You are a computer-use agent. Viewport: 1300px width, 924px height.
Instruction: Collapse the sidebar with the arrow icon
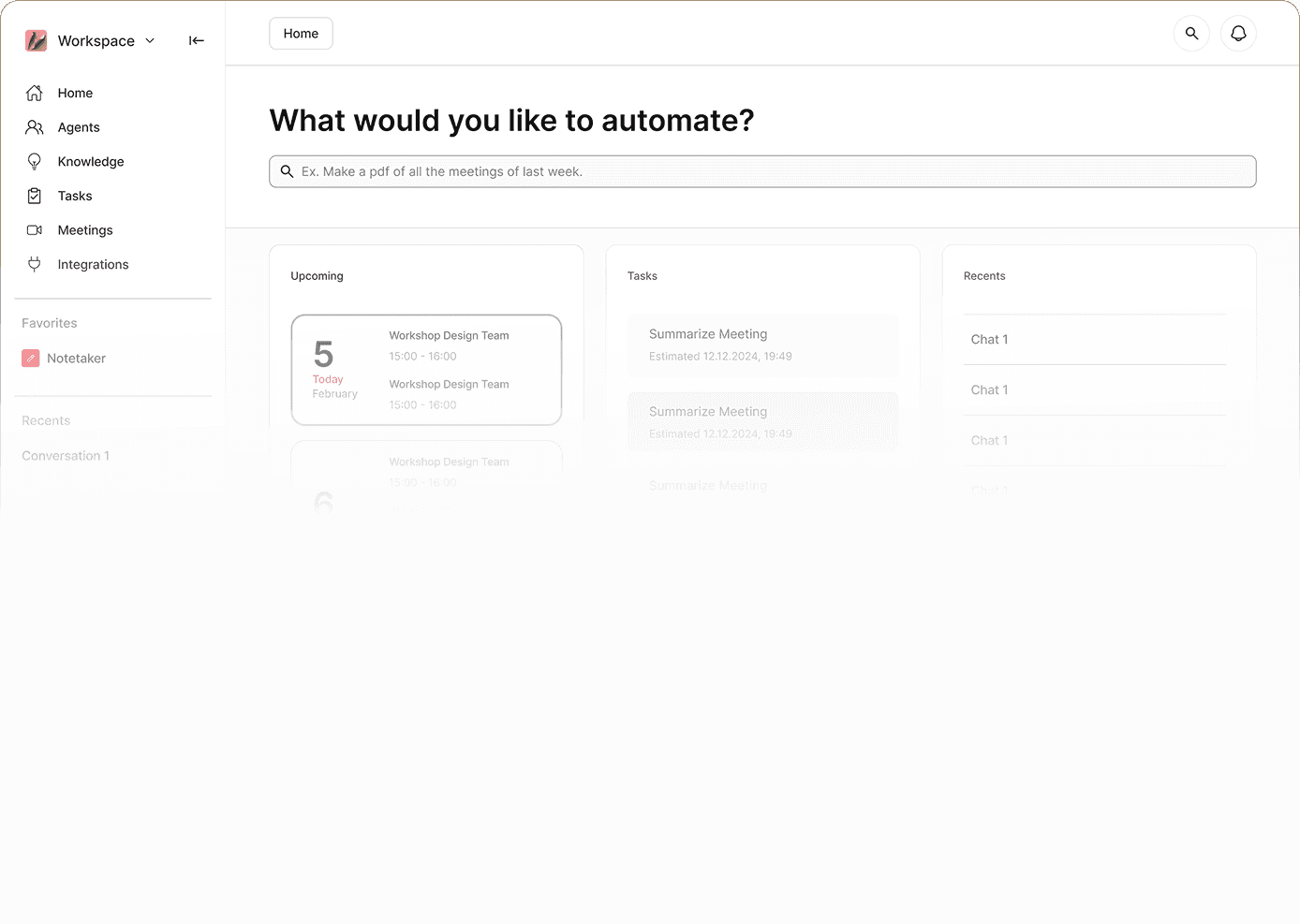point(197,40)
